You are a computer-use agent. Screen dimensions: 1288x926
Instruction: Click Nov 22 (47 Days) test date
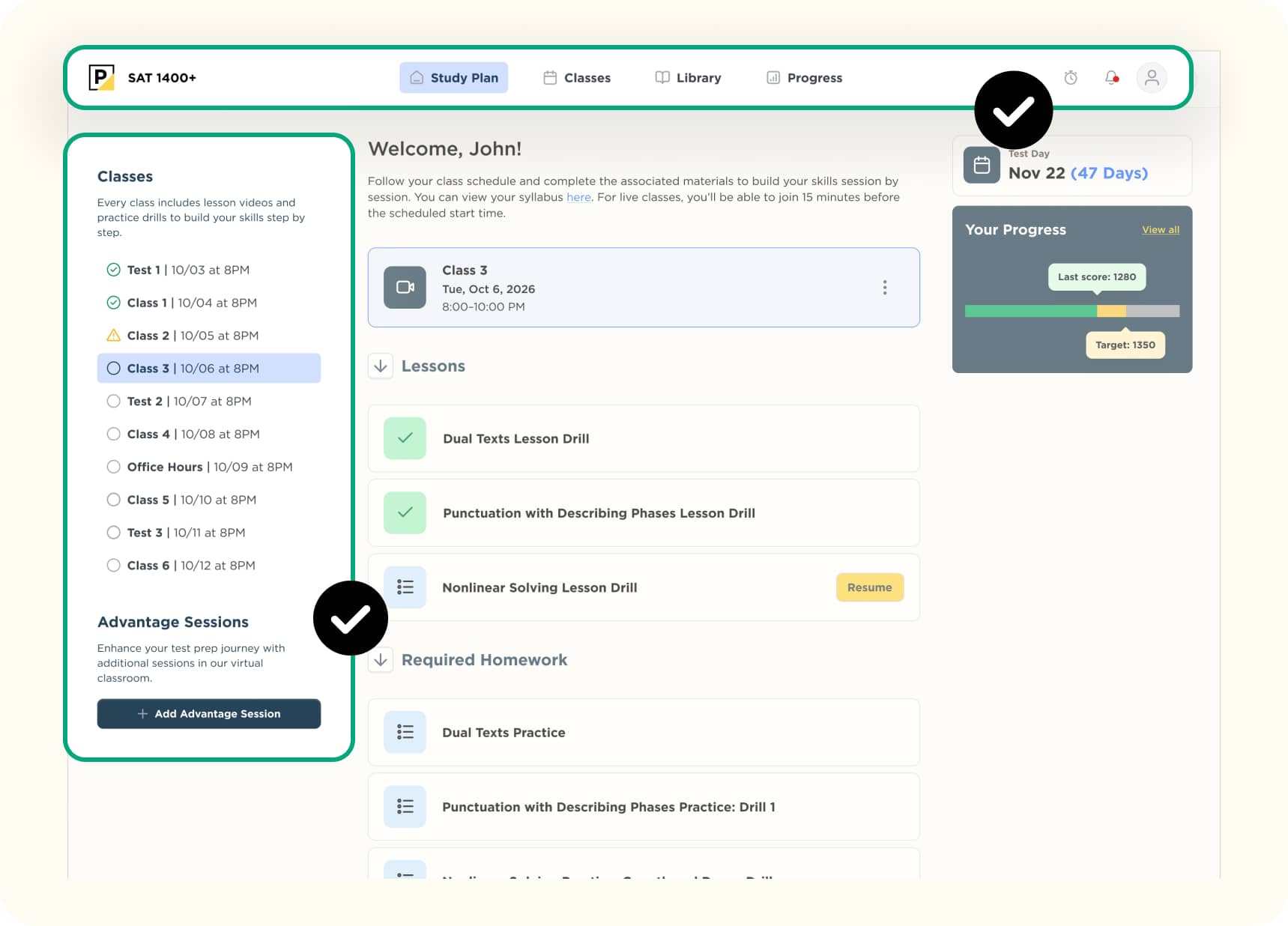pos(1078,173)
